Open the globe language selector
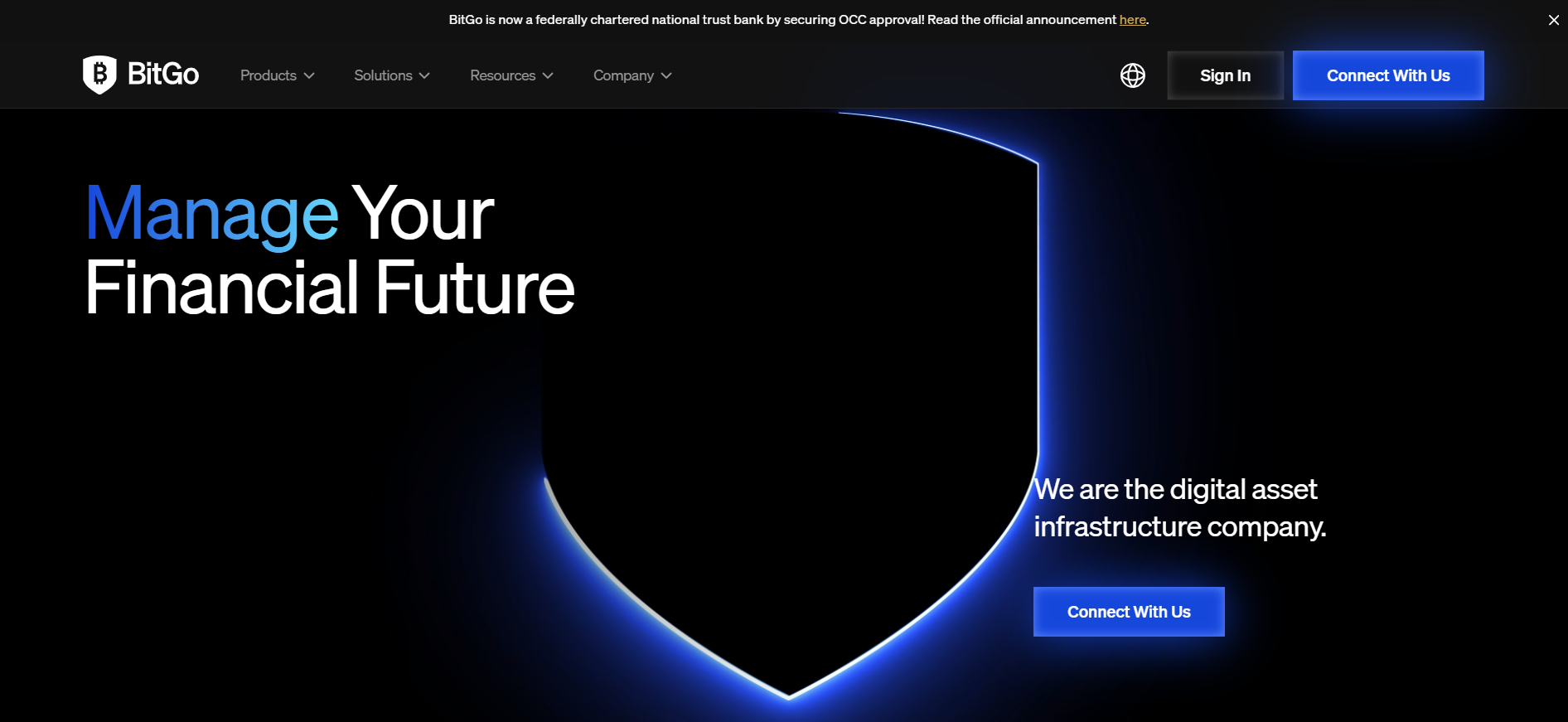The height and width of the screenshot is (722, 1568). (x=1132, y=75)
